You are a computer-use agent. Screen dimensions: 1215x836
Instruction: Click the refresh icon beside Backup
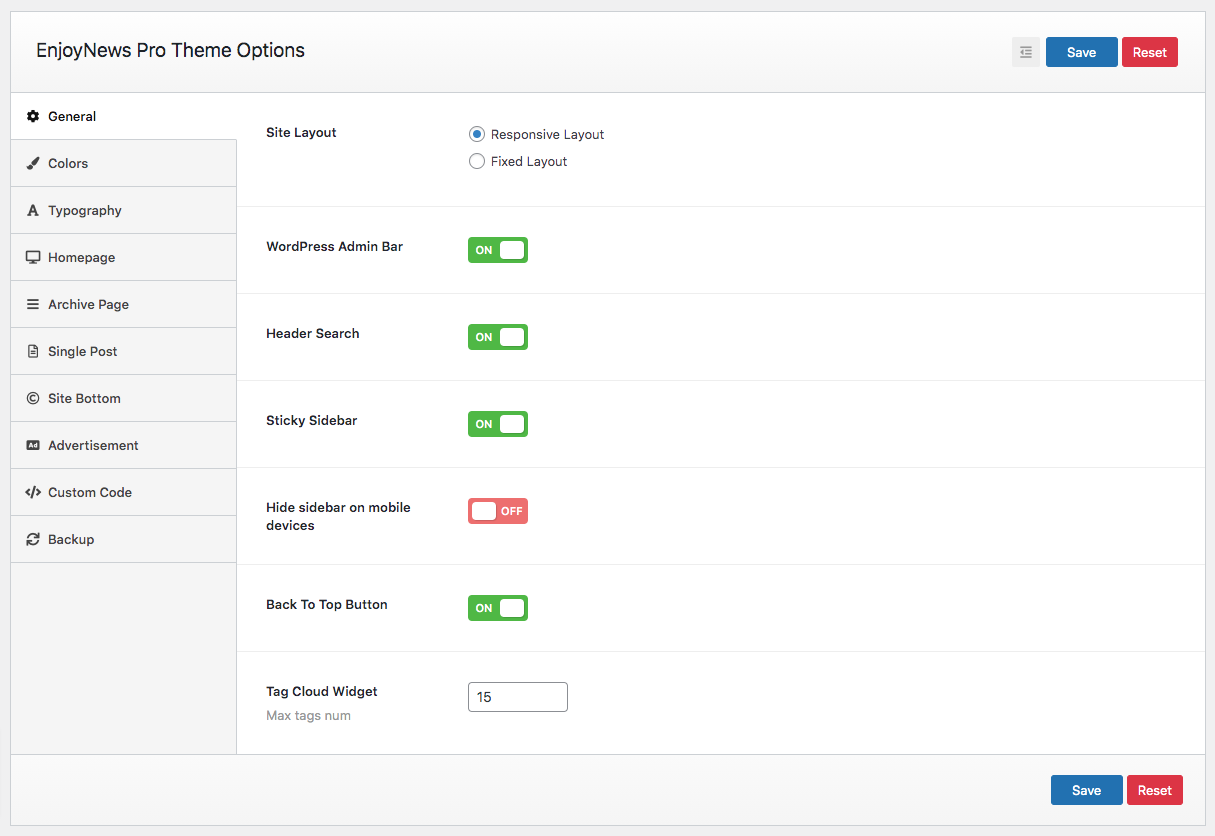tap(33, 539)
